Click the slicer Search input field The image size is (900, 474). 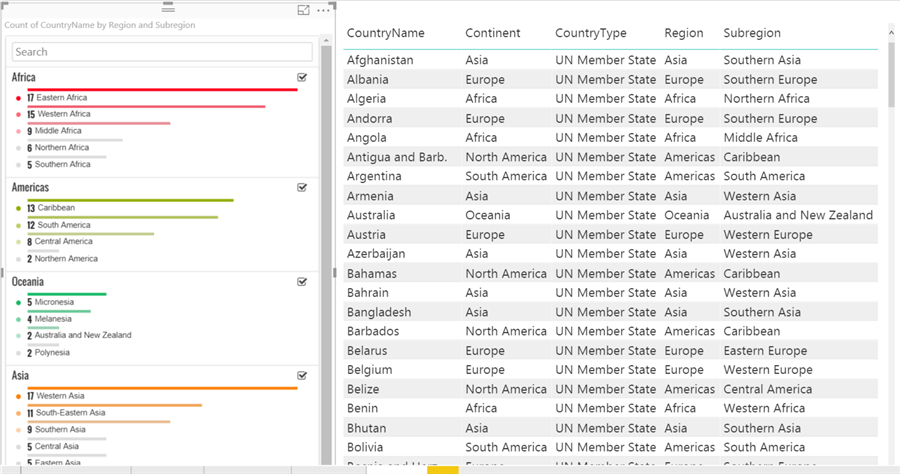[x=162, y=52]
